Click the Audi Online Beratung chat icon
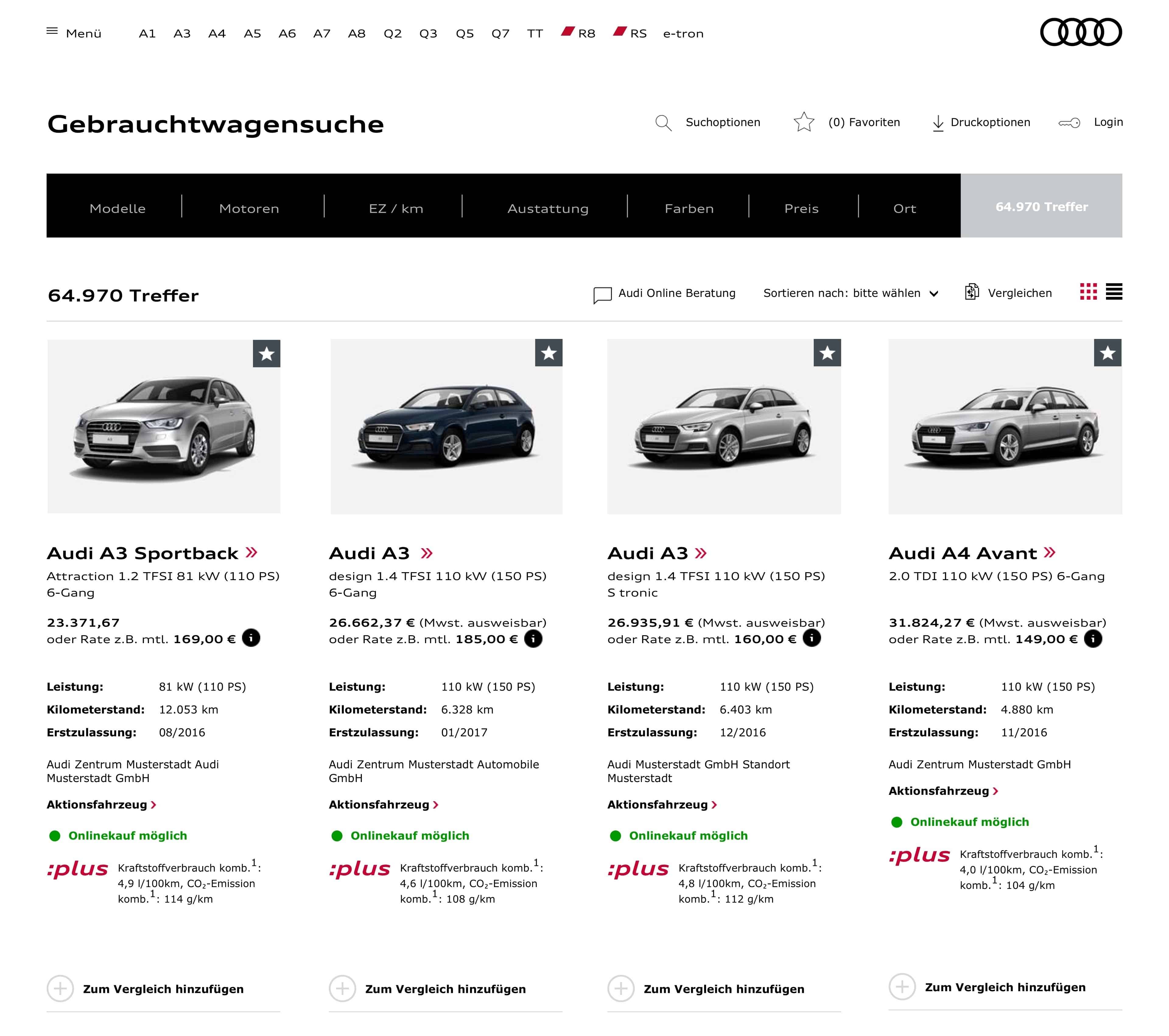This screenshot has width=1169, height=1036. 602,295
